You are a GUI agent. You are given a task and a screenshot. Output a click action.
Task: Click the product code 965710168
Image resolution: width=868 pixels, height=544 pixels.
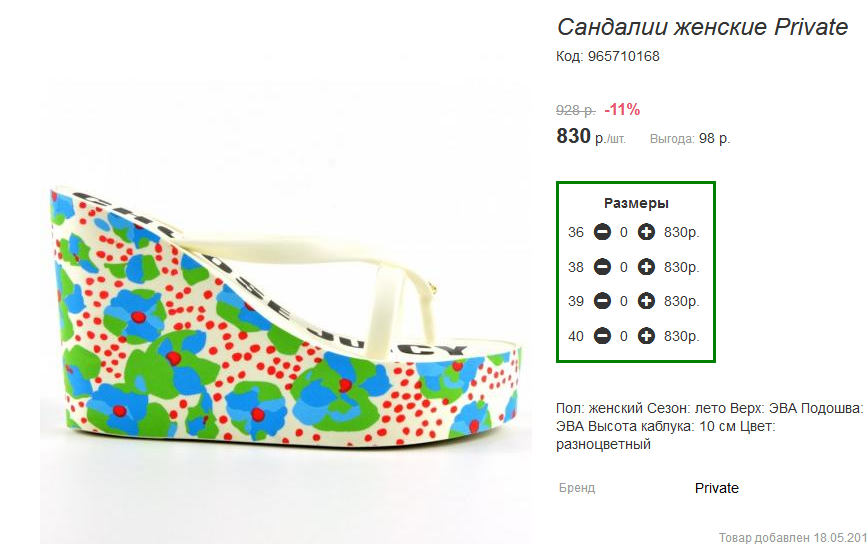click(623, 56)
